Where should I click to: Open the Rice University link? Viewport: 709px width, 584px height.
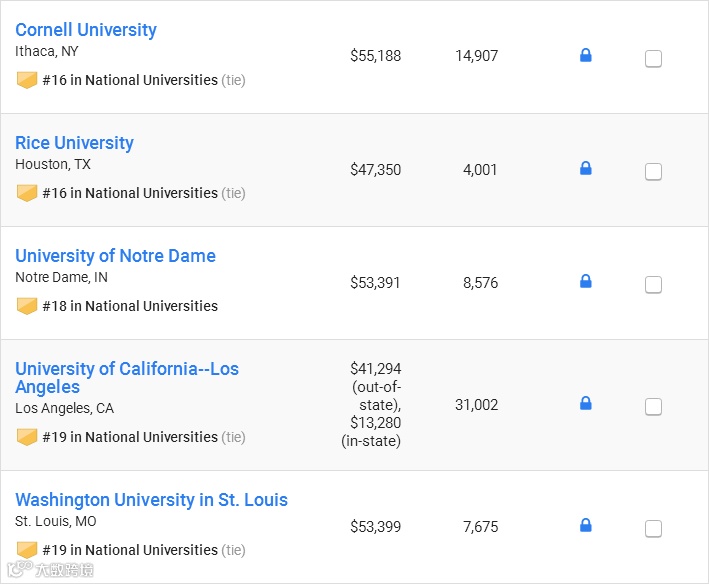[x=74, y=143]
